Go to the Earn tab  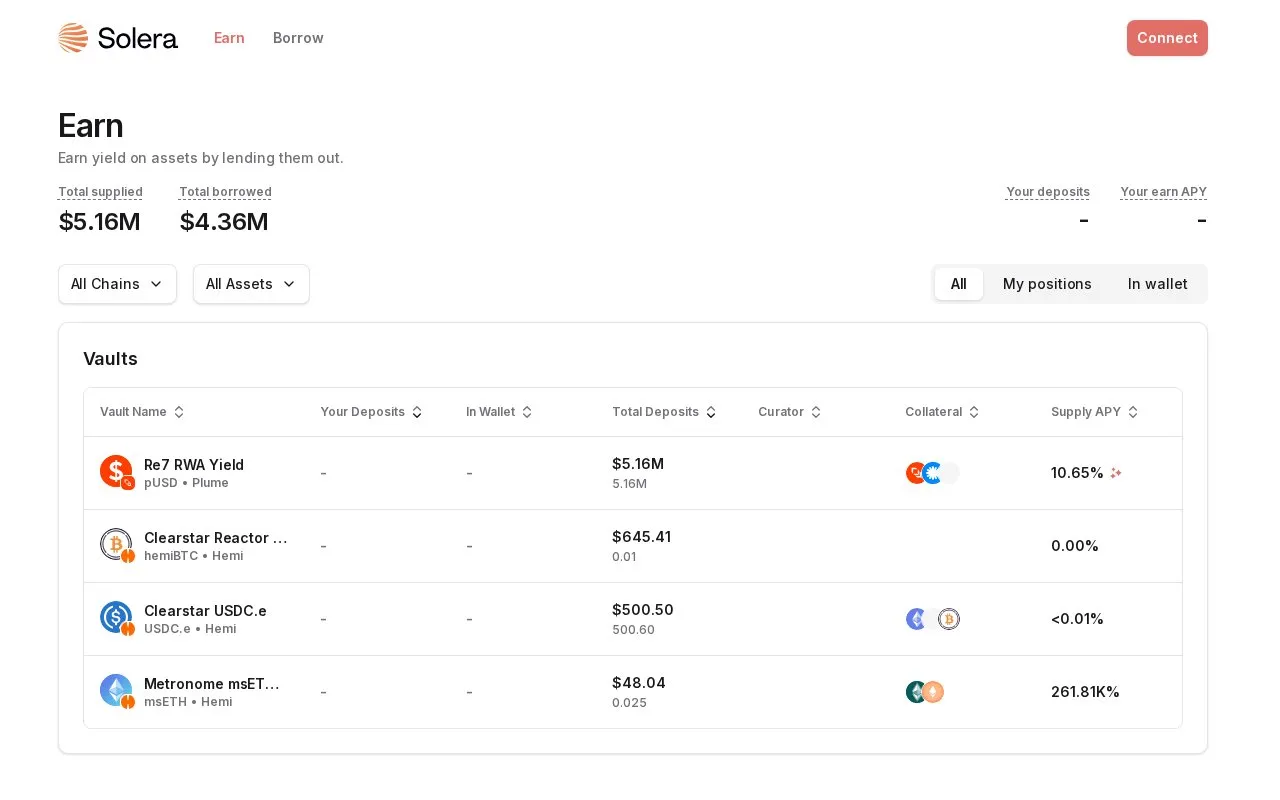tap(229, 38)
